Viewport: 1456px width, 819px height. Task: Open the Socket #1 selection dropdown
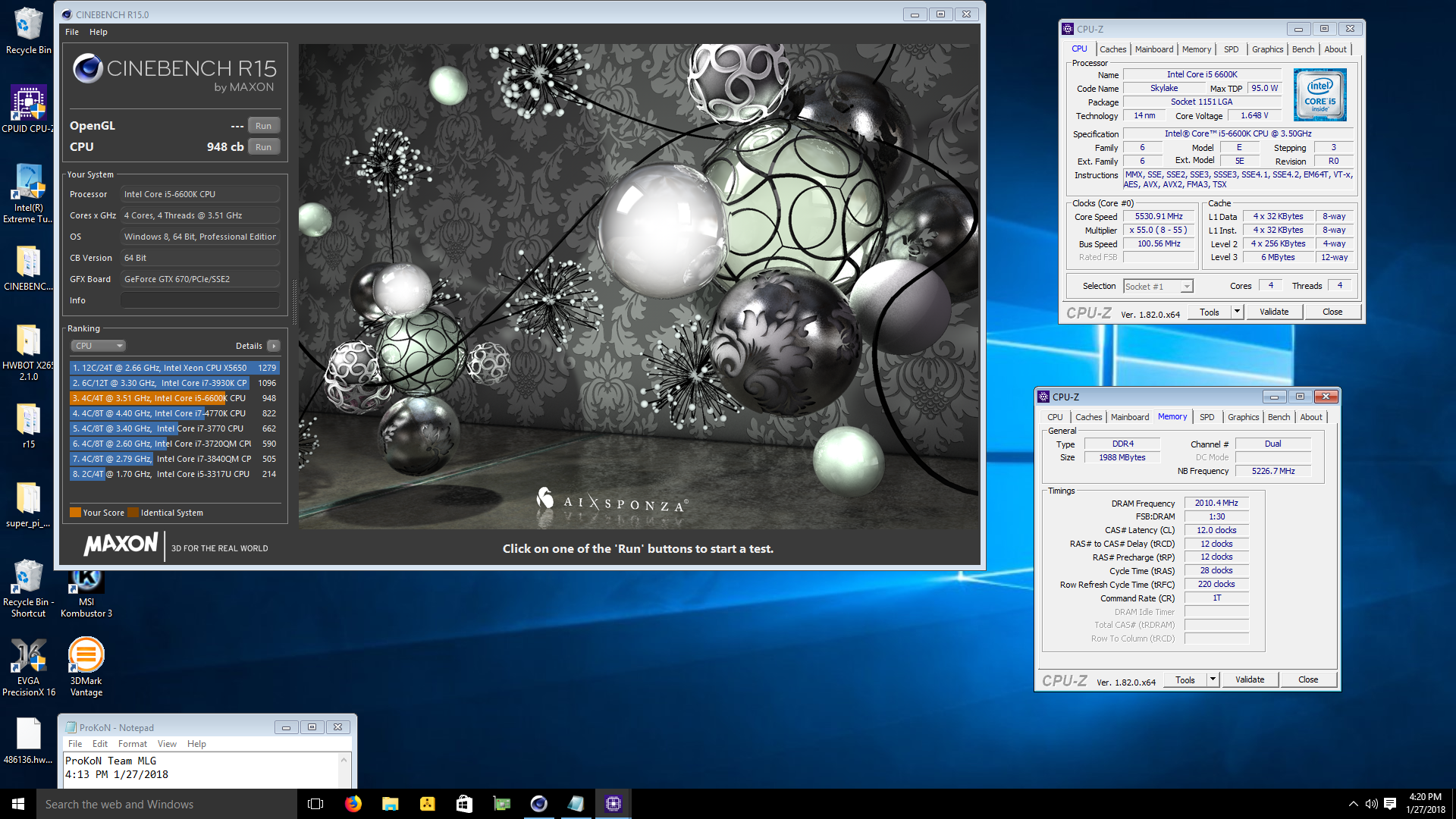pos(1158,286)
